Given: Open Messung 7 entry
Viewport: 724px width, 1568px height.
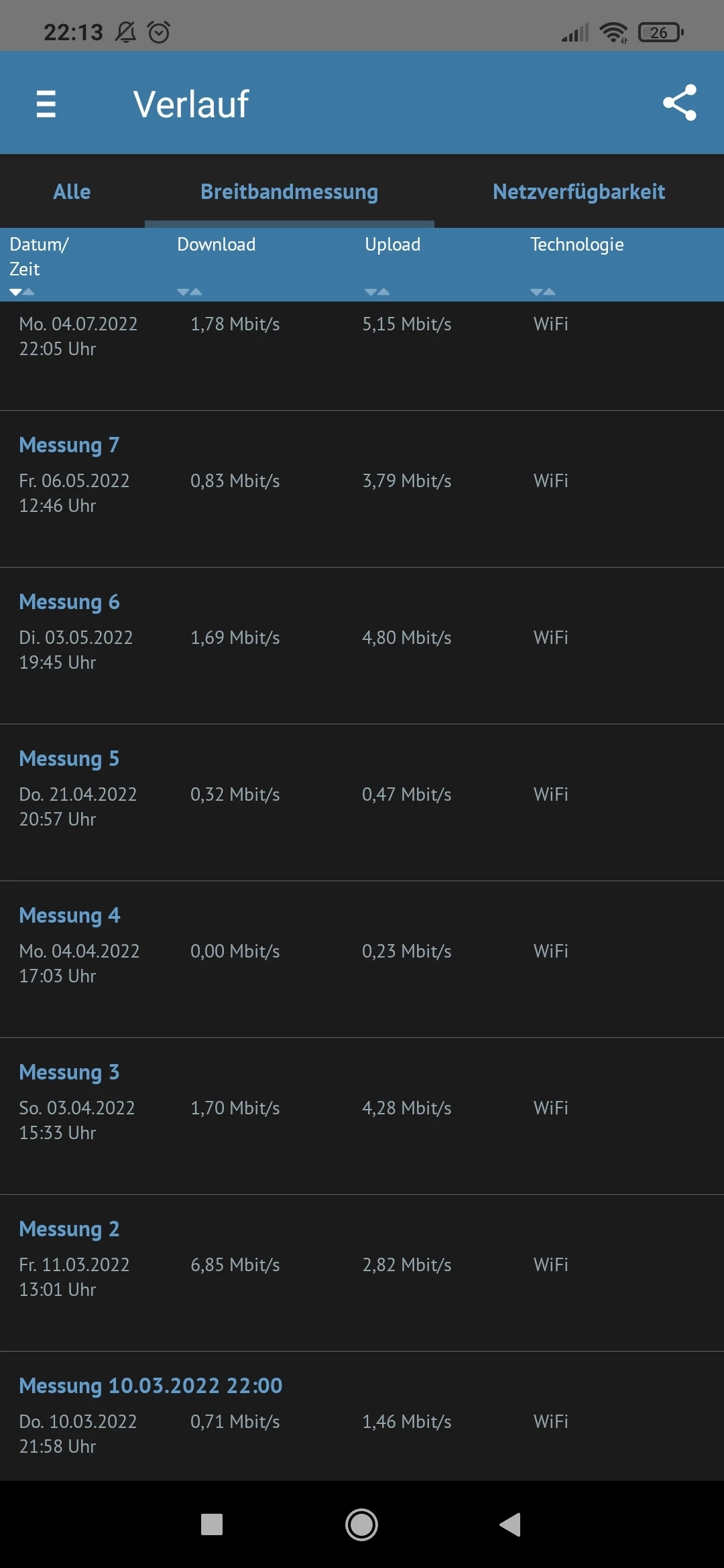Looking at the screenshot, I should (70, 445).
